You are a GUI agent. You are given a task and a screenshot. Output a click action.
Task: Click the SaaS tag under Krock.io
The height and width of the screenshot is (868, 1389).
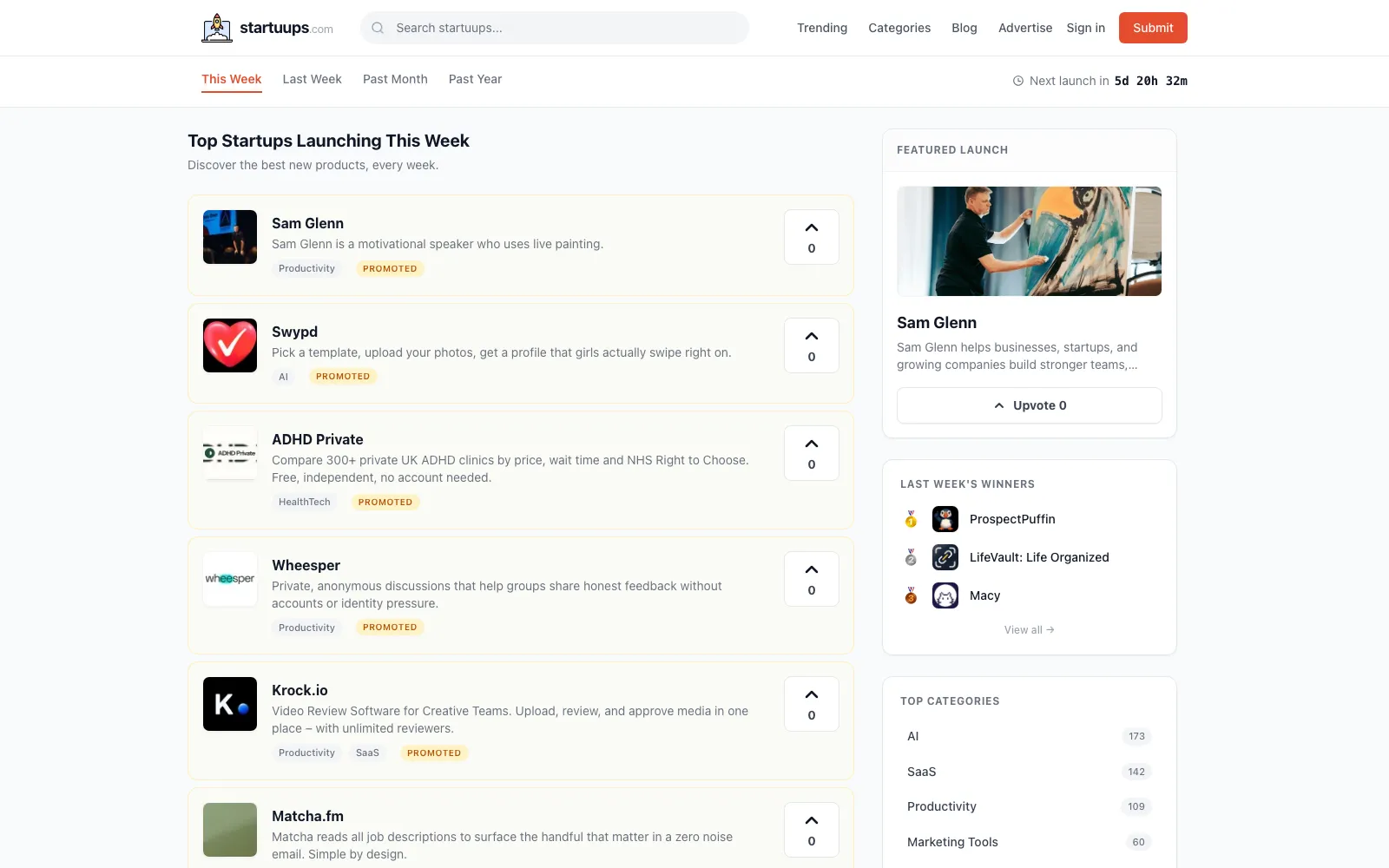pyautogui.click(x=367, y=753)
